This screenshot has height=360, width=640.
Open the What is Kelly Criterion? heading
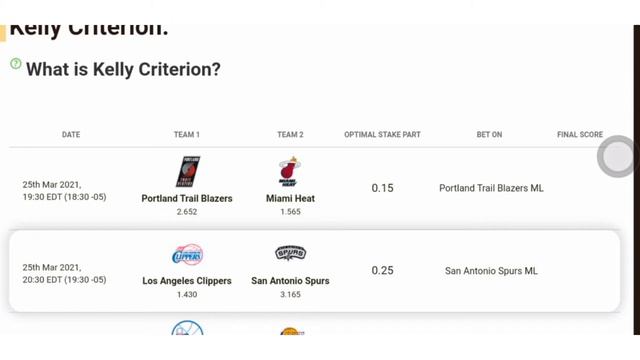[x=123, y=69]
